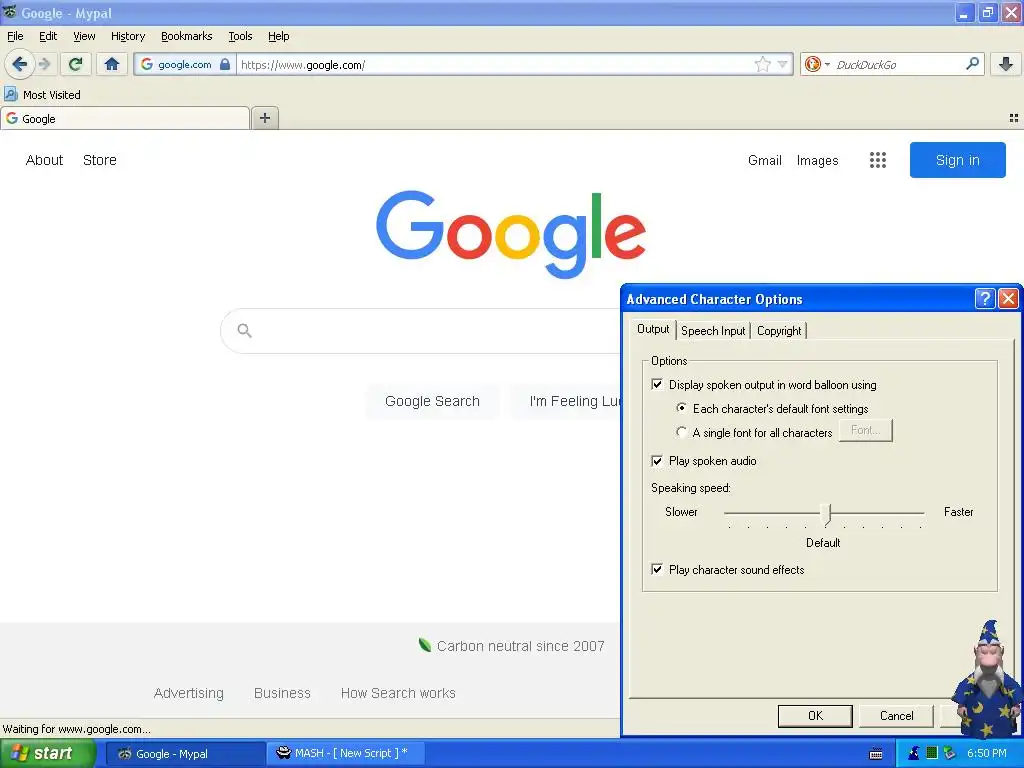Open the Gmail link
Image resolution: width=1024 pixels, height=768 pixels.
(x=765, y=160)
